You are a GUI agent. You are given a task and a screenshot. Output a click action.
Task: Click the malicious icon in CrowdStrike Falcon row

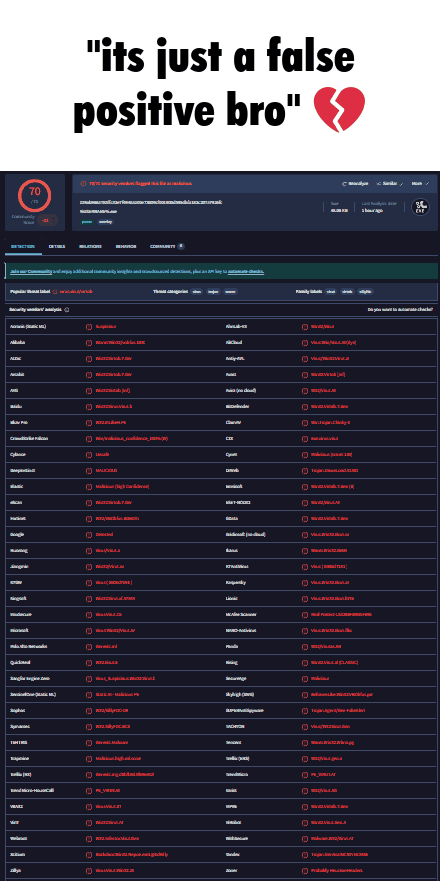point(89,438)
